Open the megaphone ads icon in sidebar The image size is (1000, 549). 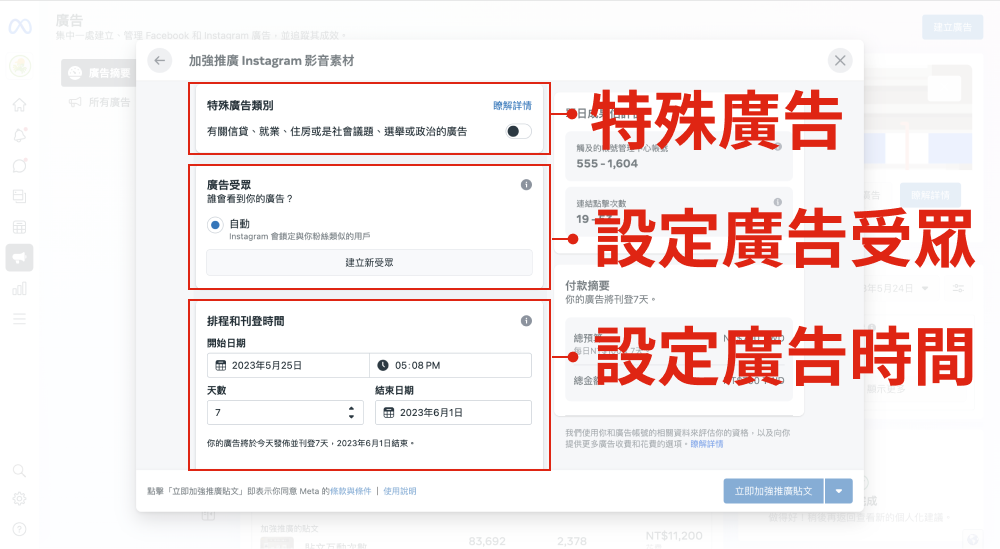[x=20, y=258]
